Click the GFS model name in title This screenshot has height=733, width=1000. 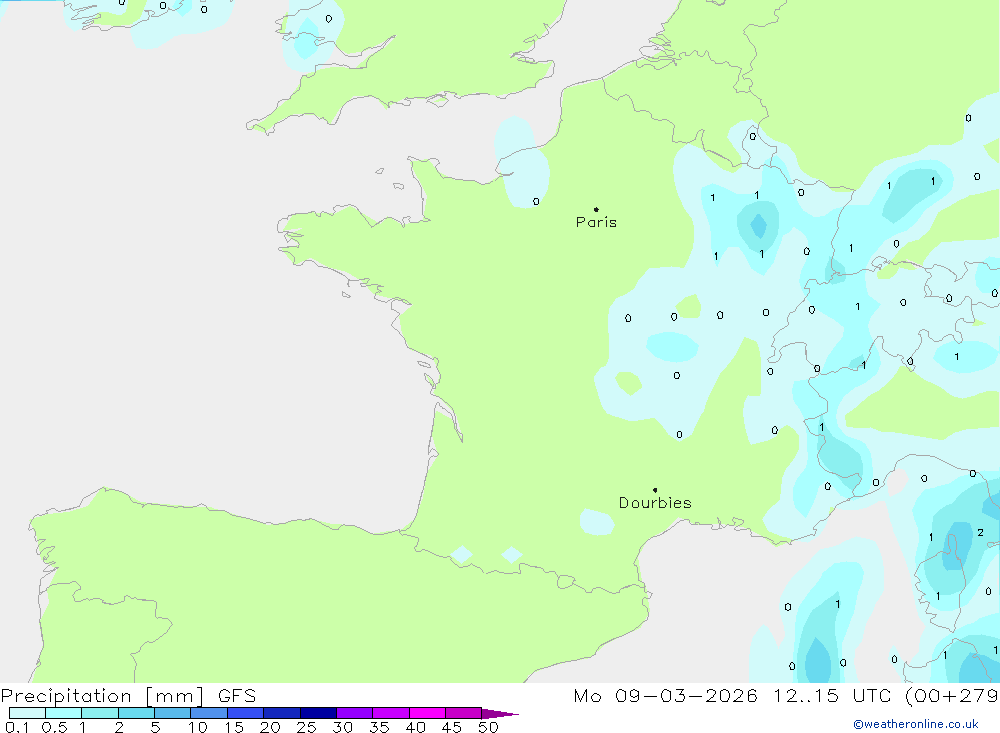(x=237, y=696)
